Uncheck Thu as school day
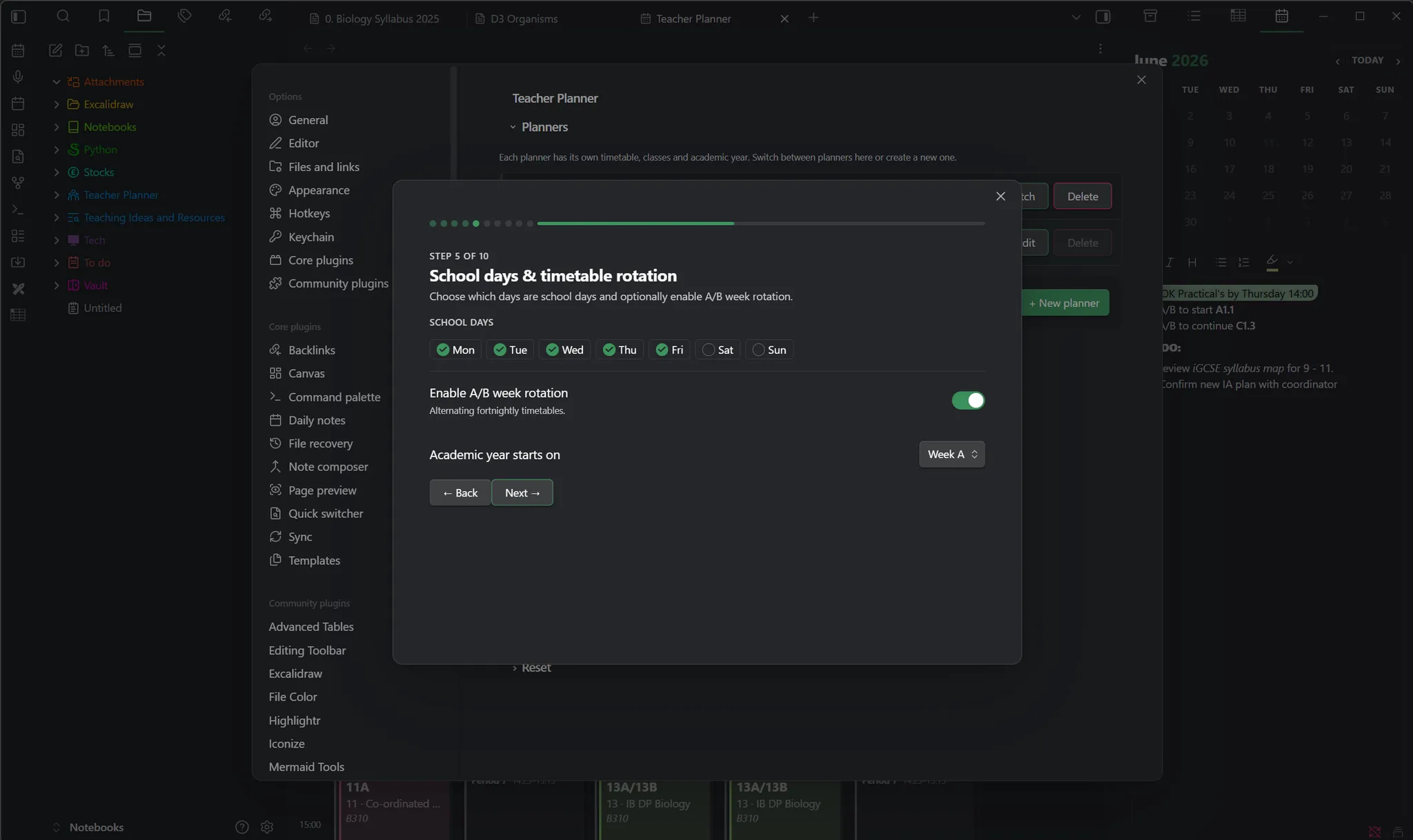 point(620,350)
